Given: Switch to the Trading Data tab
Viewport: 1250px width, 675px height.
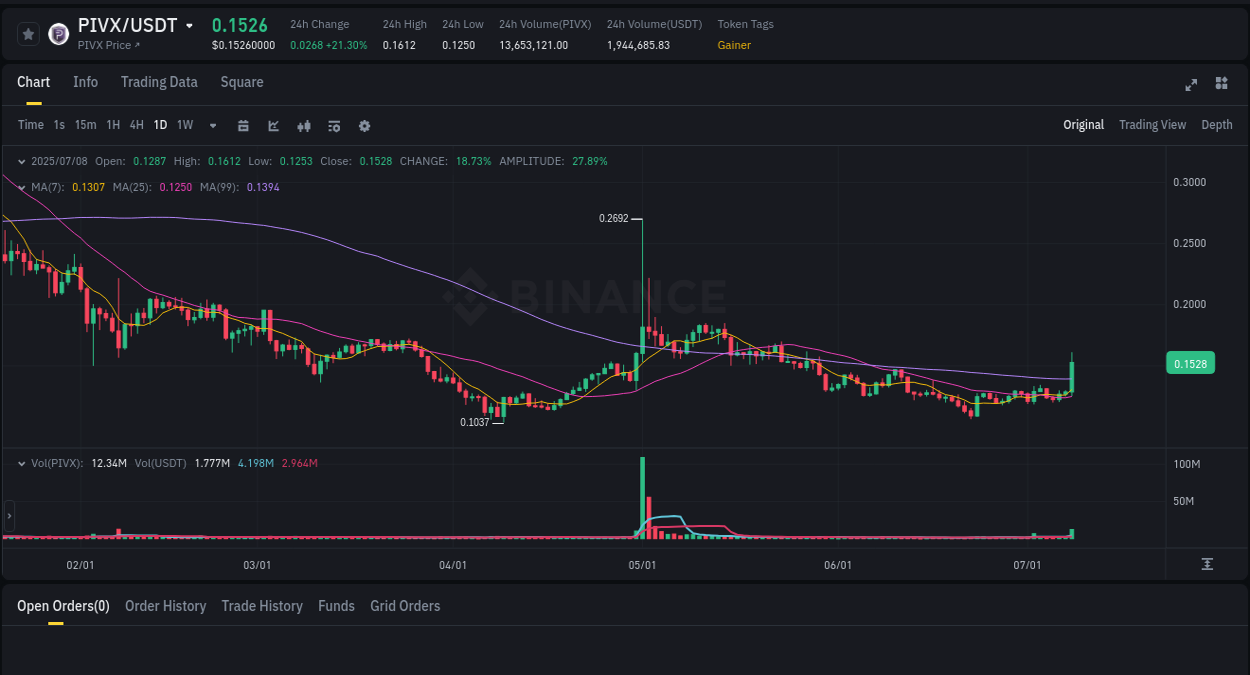Looking at the screenshot, I should click(x=159, y=82).
